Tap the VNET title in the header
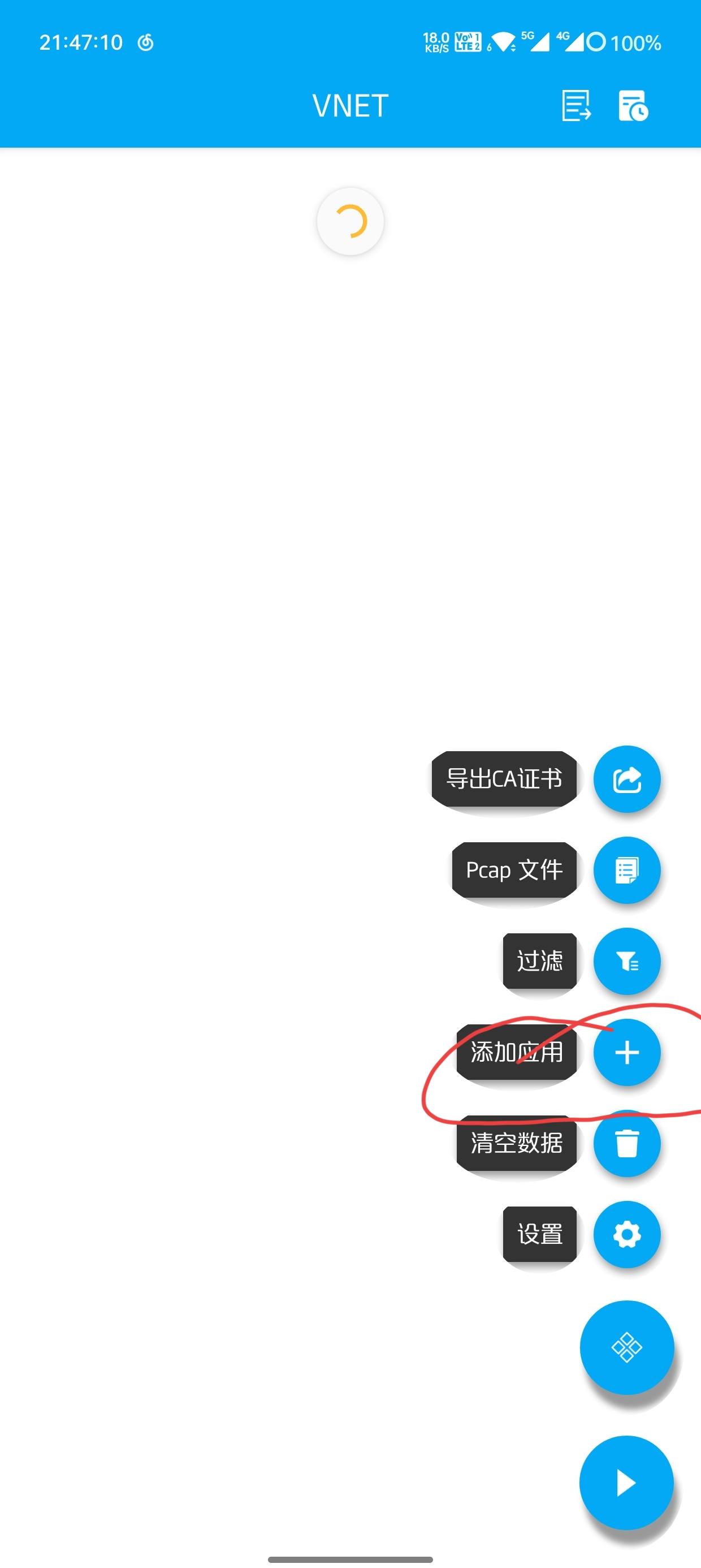 pos(350,106)
